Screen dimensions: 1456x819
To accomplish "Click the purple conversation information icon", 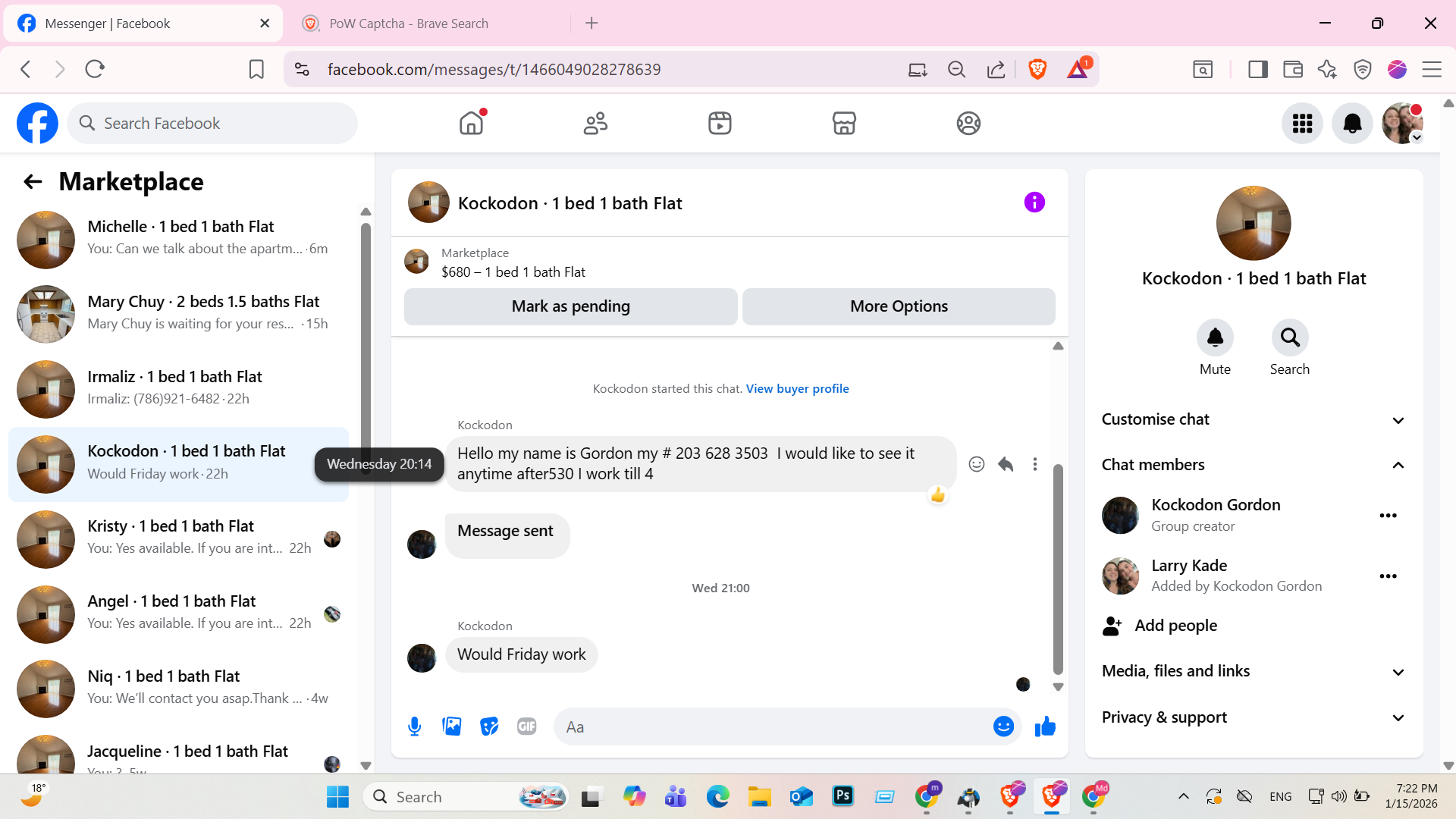I will pyautogui.click(x=1034, y=202).
